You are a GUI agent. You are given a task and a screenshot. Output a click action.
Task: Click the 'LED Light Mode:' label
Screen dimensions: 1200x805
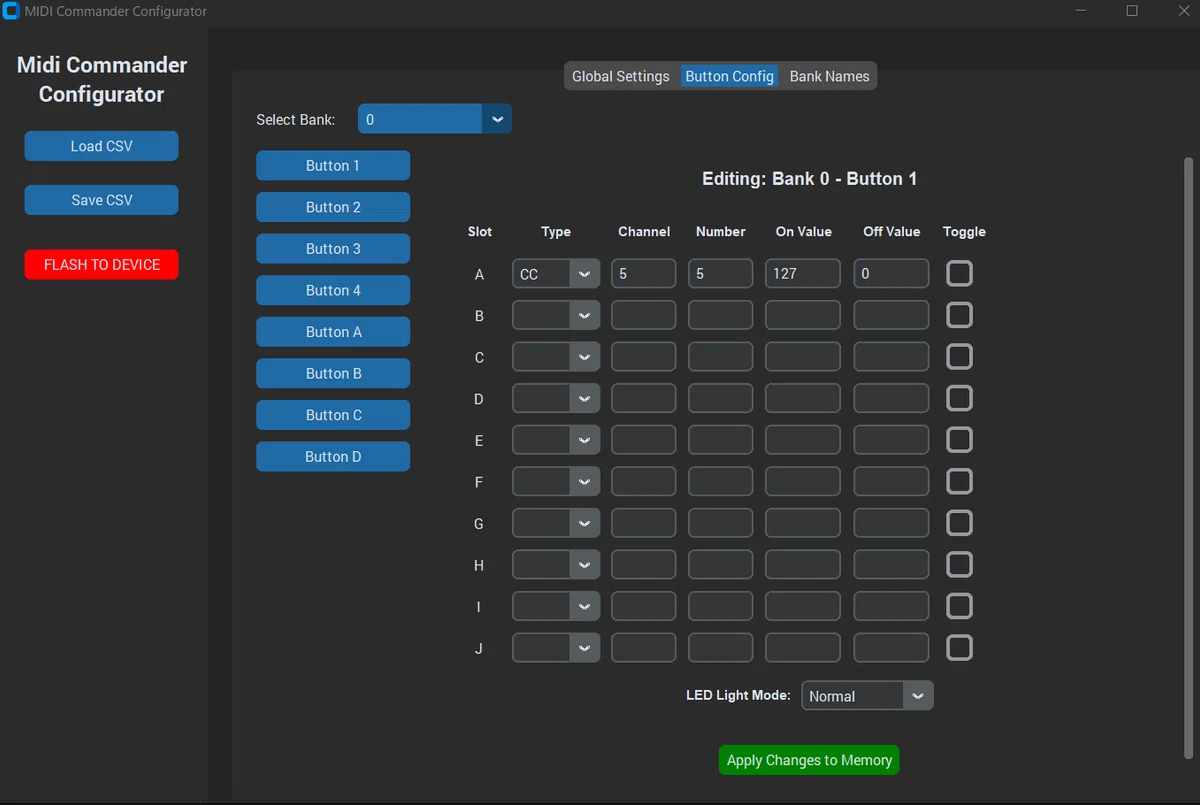point(738,695)
